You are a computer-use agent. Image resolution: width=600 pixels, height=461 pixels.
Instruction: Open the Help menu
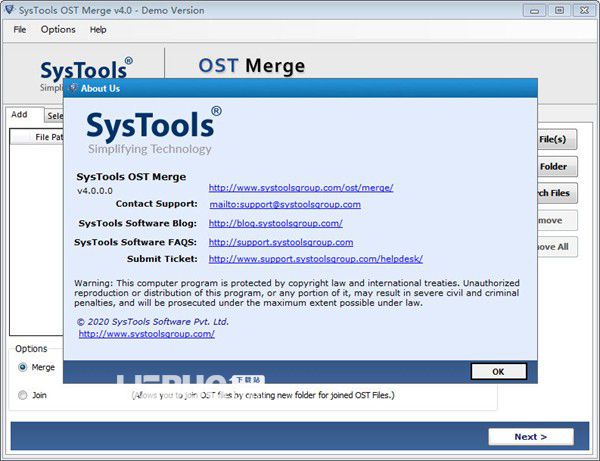point(98,29)
